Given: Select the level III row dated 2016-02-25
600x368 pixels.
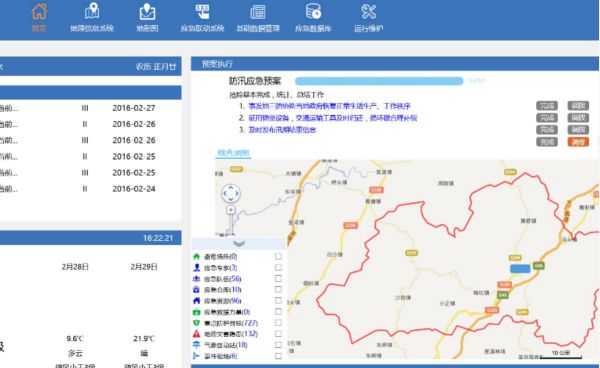Looking at the screenshot, I should click(91, 173).
